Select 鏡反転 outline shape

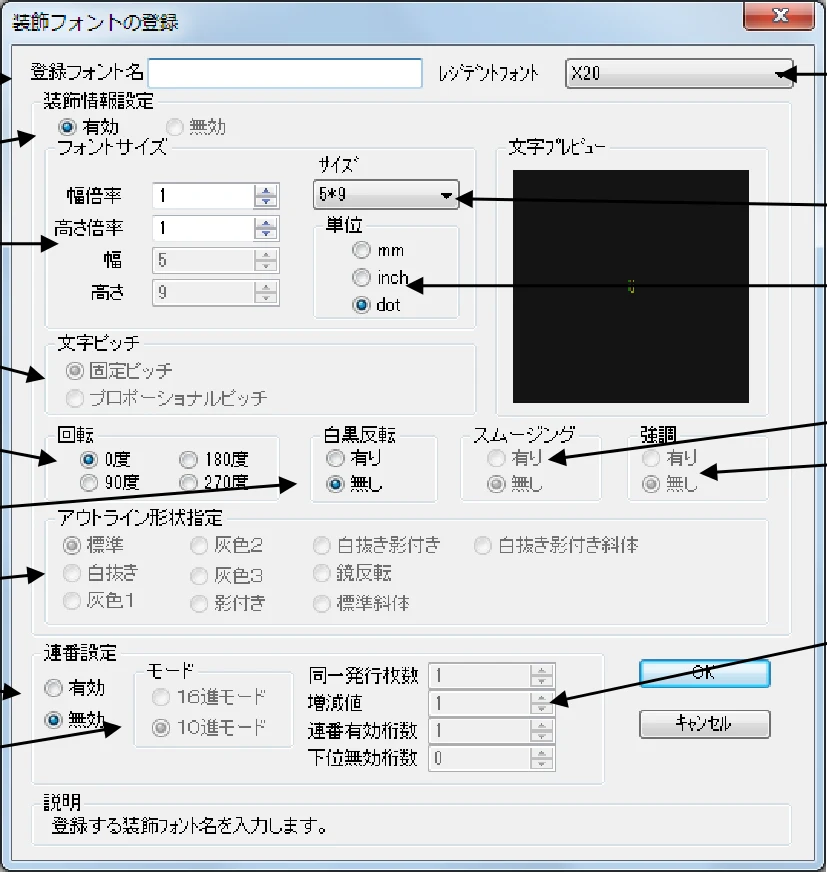[321, 573]
